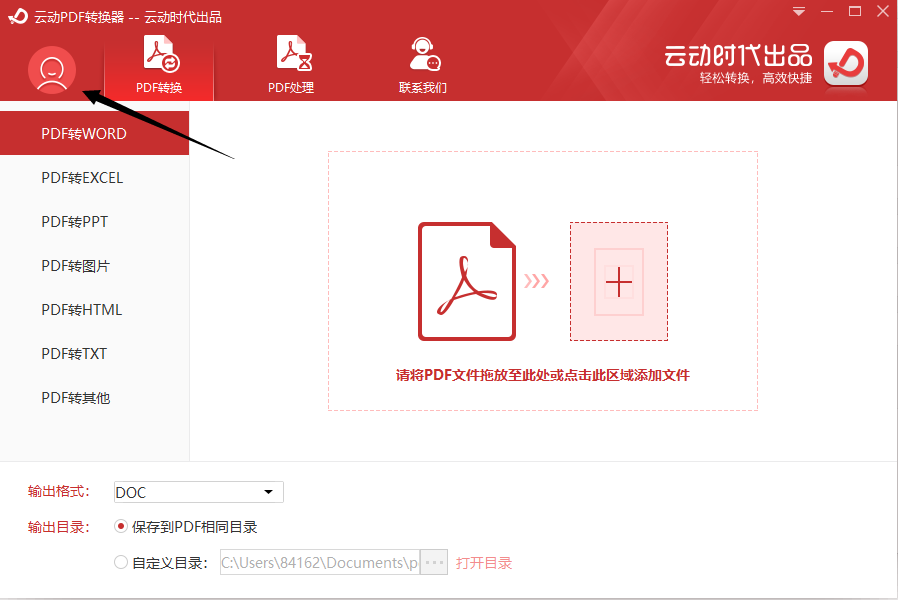898x600 pixels.
Task: Select the PDF处理 toolbar icon
Action: pyautogui.click(x=292, y=55)
